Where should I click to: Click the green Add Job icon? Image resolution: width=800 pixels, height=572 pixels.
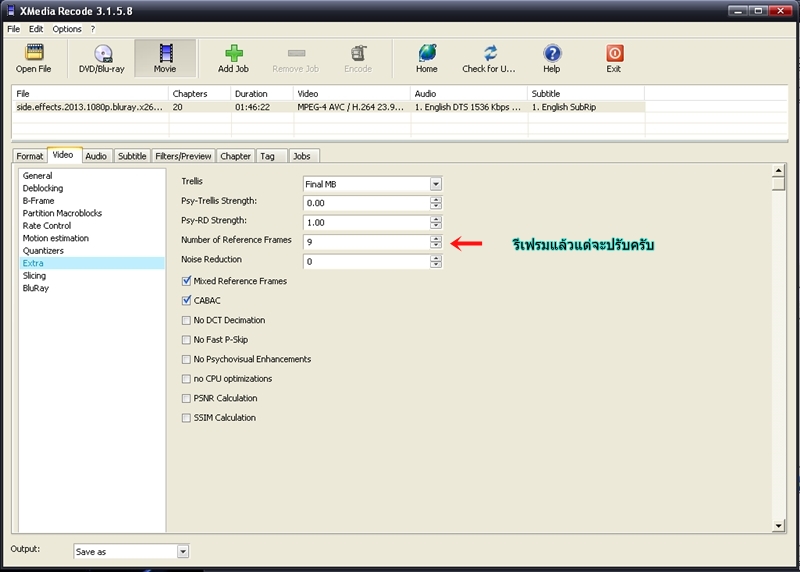(233, 53)
